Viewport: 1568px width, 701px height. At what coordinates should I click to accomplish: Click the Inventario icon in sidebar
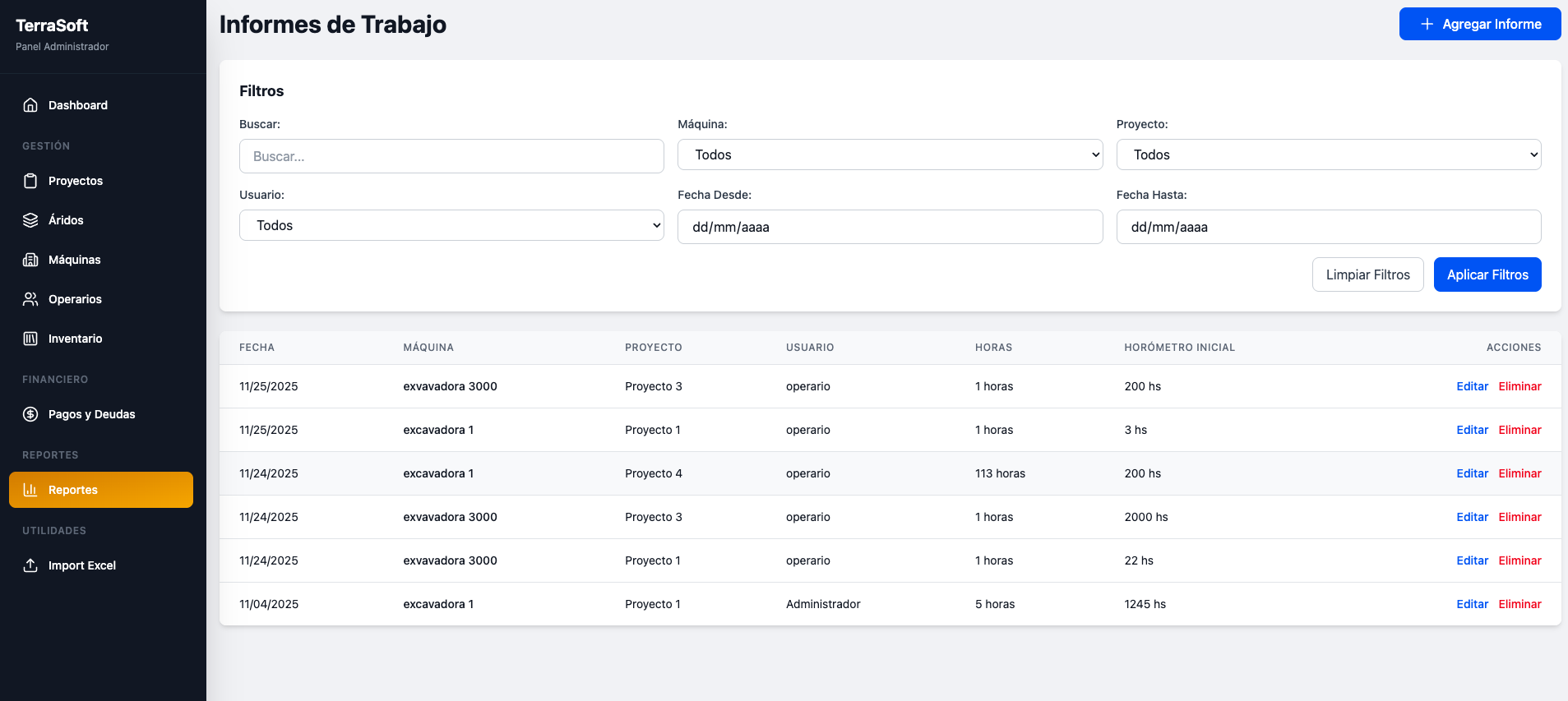[30, 339]
